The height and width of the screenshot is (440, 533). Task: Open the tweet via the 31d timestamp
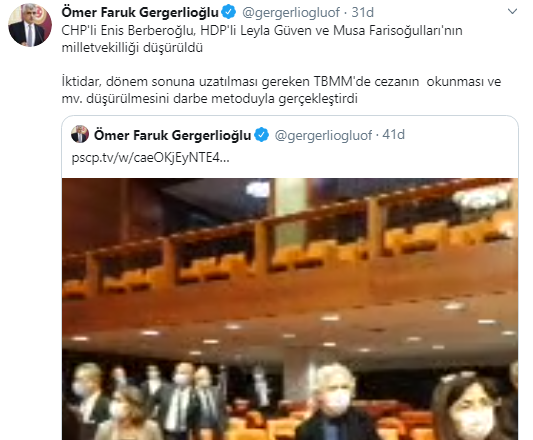pyautogui.click(x=362, y=13)
